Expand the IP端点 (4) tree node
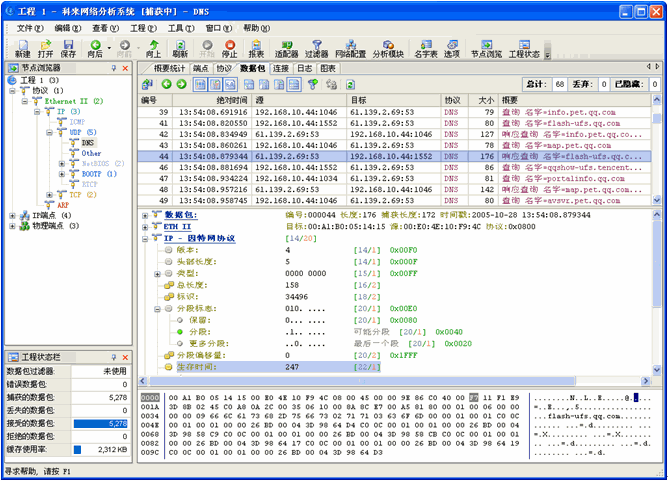The height and width of the screenshot is (481, 668). pyautogui.click(x=12, y=214)
